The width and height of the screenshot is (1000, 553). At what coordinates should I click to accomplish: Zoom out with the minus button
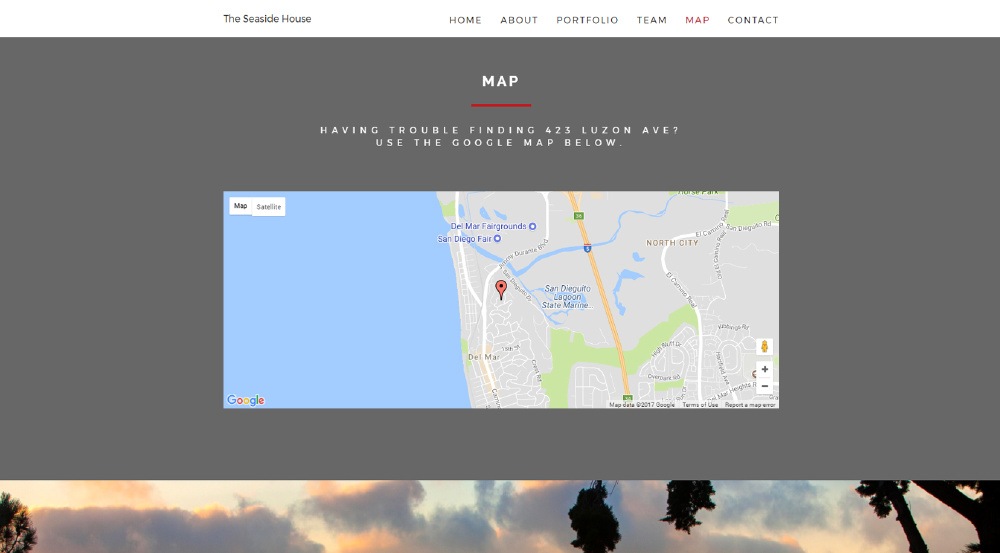pyautogui.click(x=764, y=386)
